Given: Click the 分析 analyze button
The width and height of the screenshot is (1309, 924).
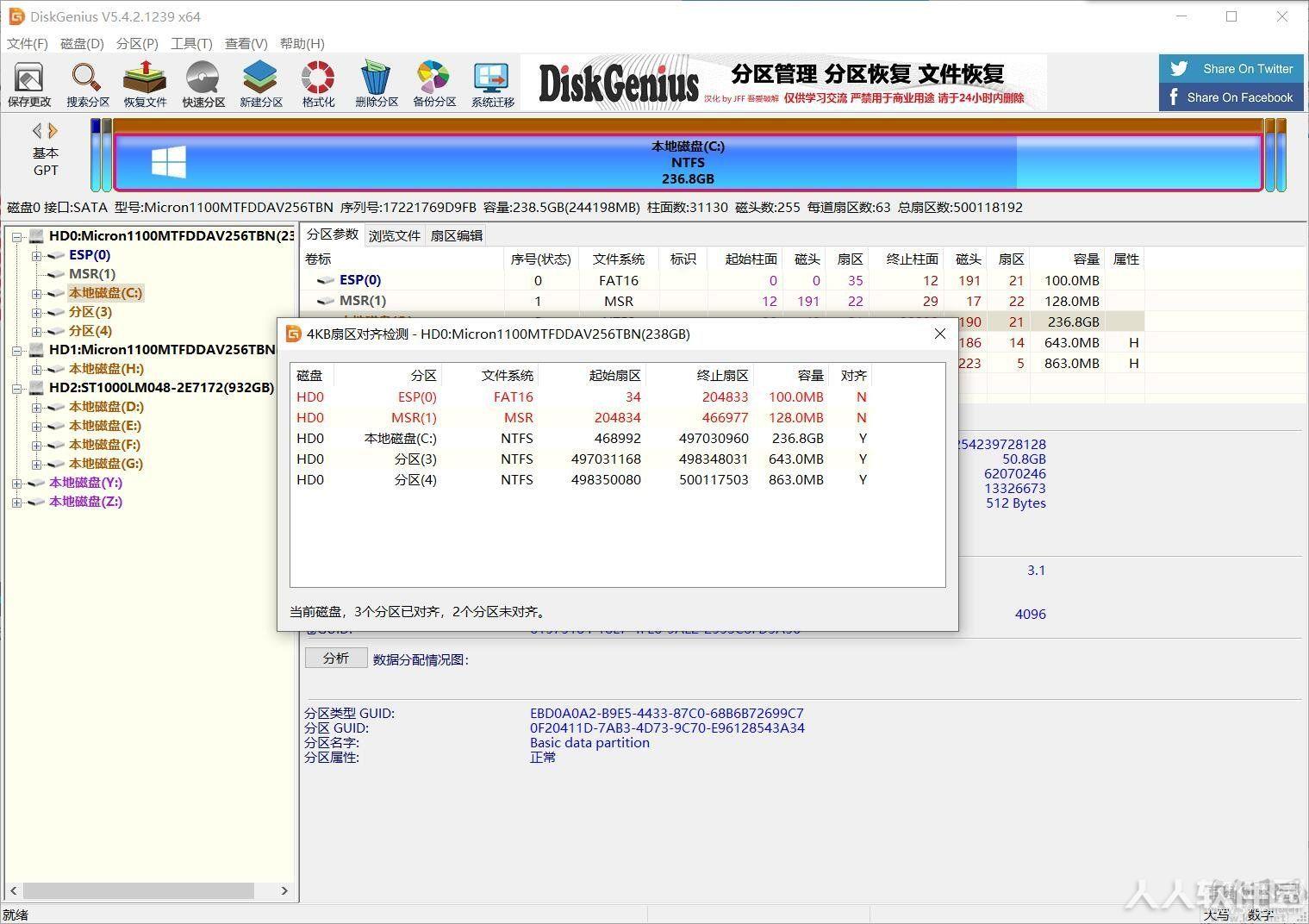Looking at the screenshot, I should [336, 659].
